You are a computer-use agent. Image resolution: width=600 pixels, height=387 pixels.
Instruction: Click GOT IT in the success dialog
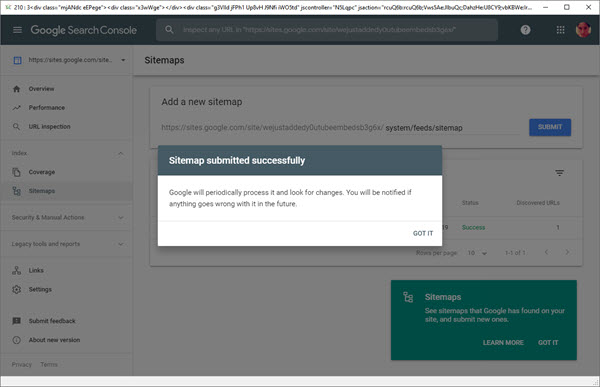pyautogui.click(x=423, y=234)
